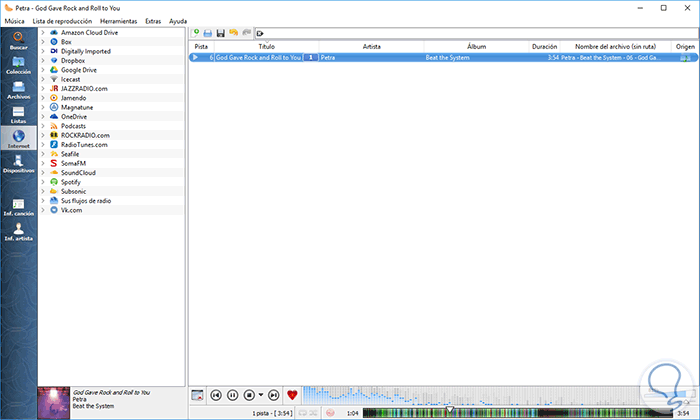The width and height of the screenshot is (700, 420).
Task: Click the clear playlist icon
Action: [197, 395]
